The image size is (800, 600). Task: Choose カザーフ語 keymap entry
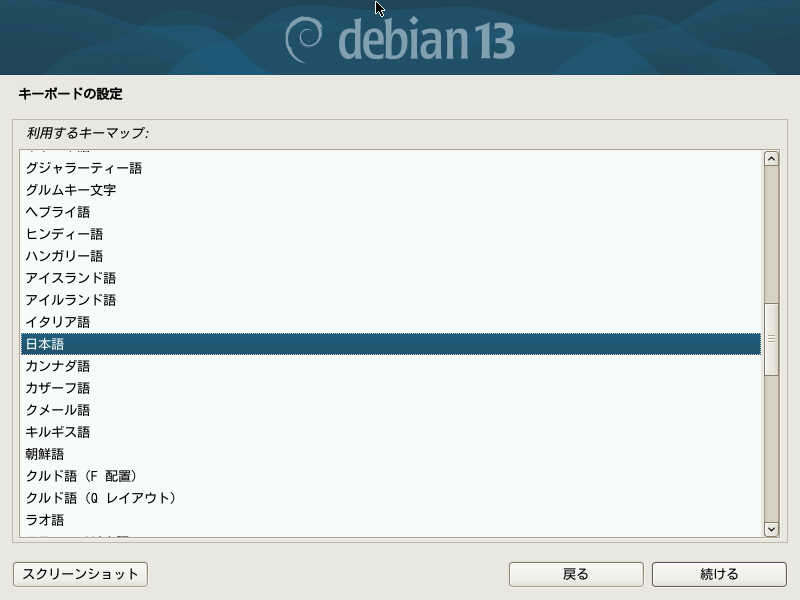(x=391, y=388)
